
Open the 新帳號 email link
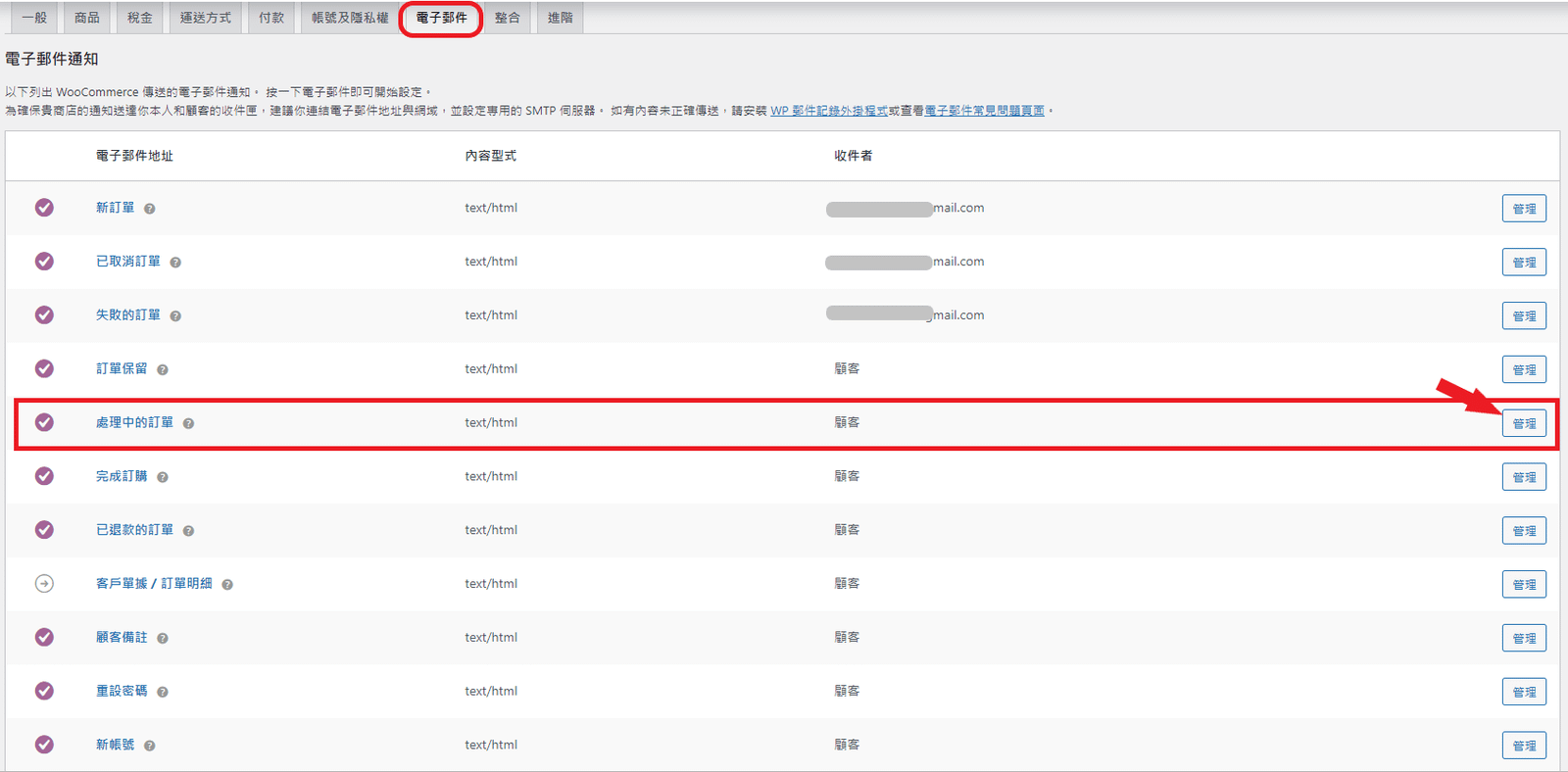tap(115, 745)
